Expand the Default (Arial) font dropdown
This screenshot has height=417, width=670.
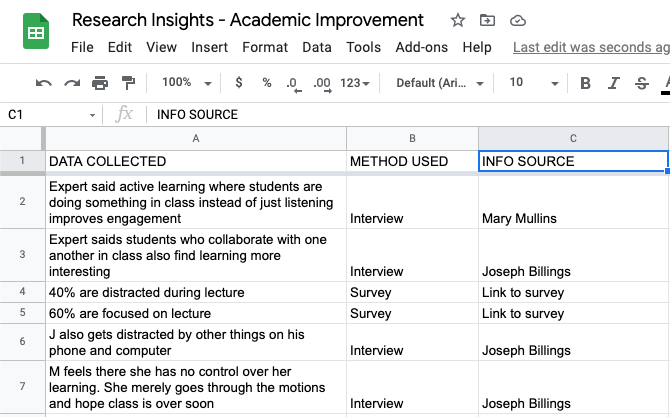click(x=440, y=83)
